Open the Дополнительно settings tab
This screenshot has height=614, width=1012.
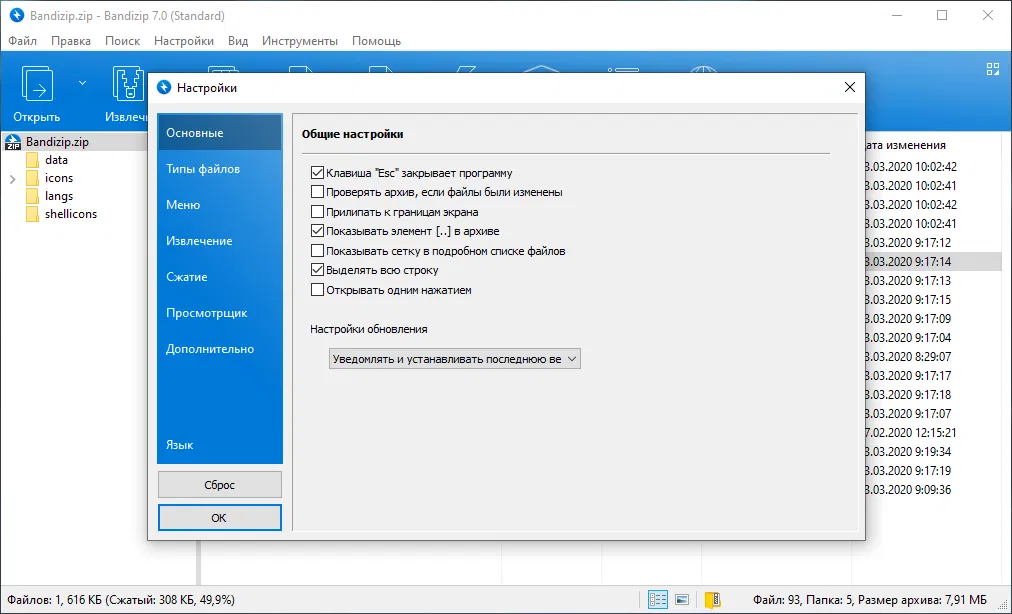click(219, 349)
